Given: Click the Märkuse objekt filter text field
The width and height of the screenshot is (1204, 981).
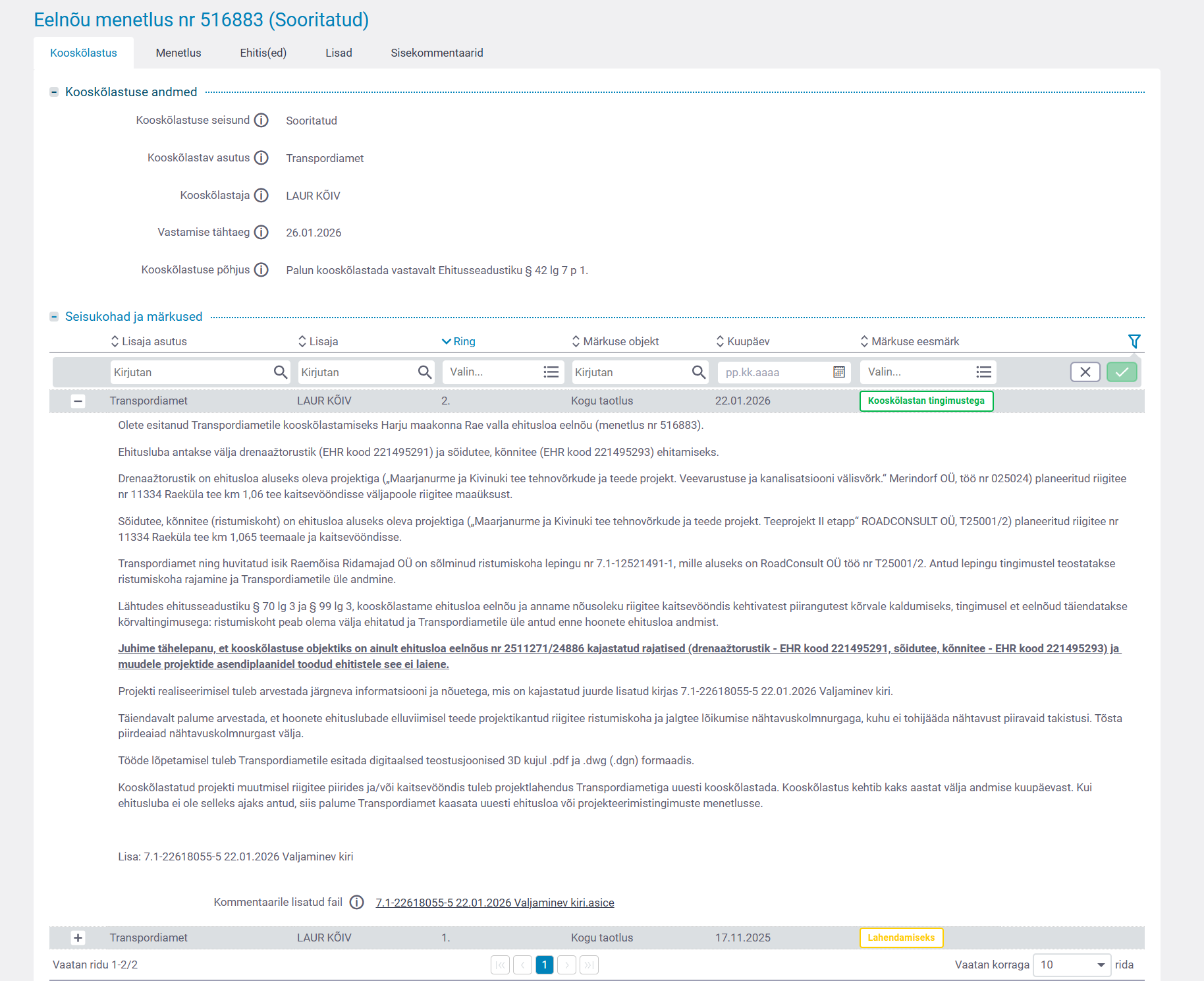Looking at the screenshot, I should tap(631, 372).
